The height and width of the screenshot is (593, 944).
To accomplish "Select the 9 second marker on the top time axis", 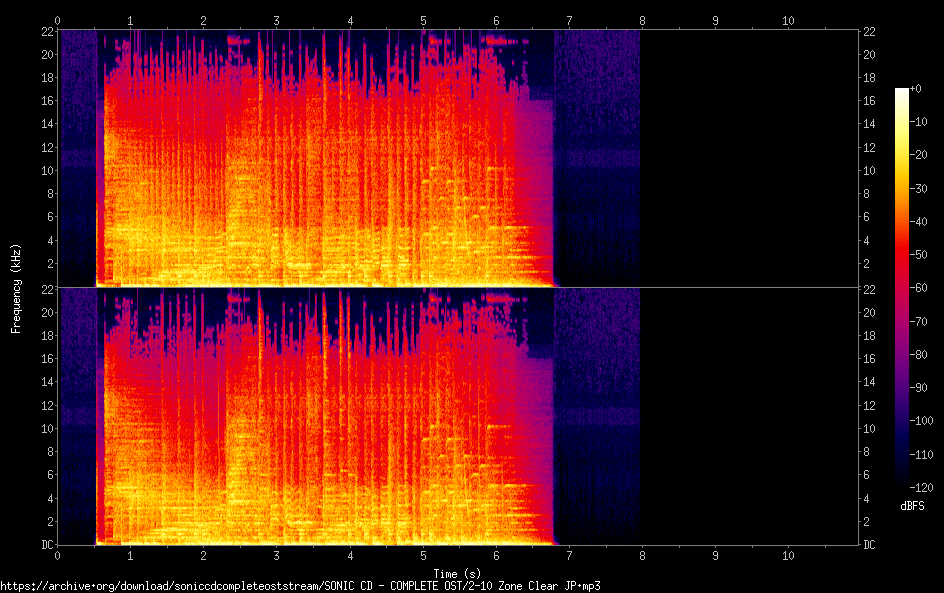I will 715,20.
